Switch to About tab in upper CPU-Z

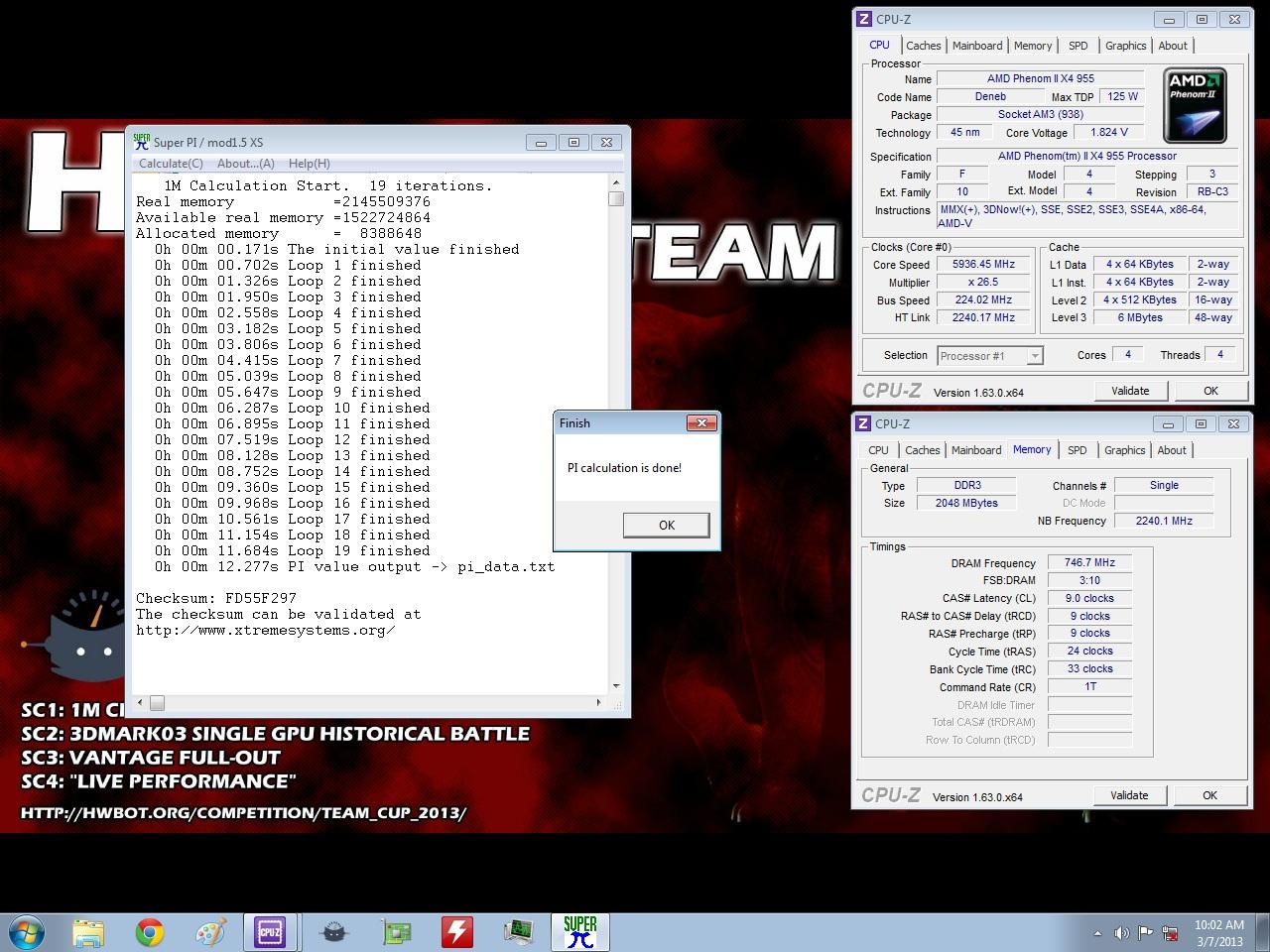coord(1173,46)
